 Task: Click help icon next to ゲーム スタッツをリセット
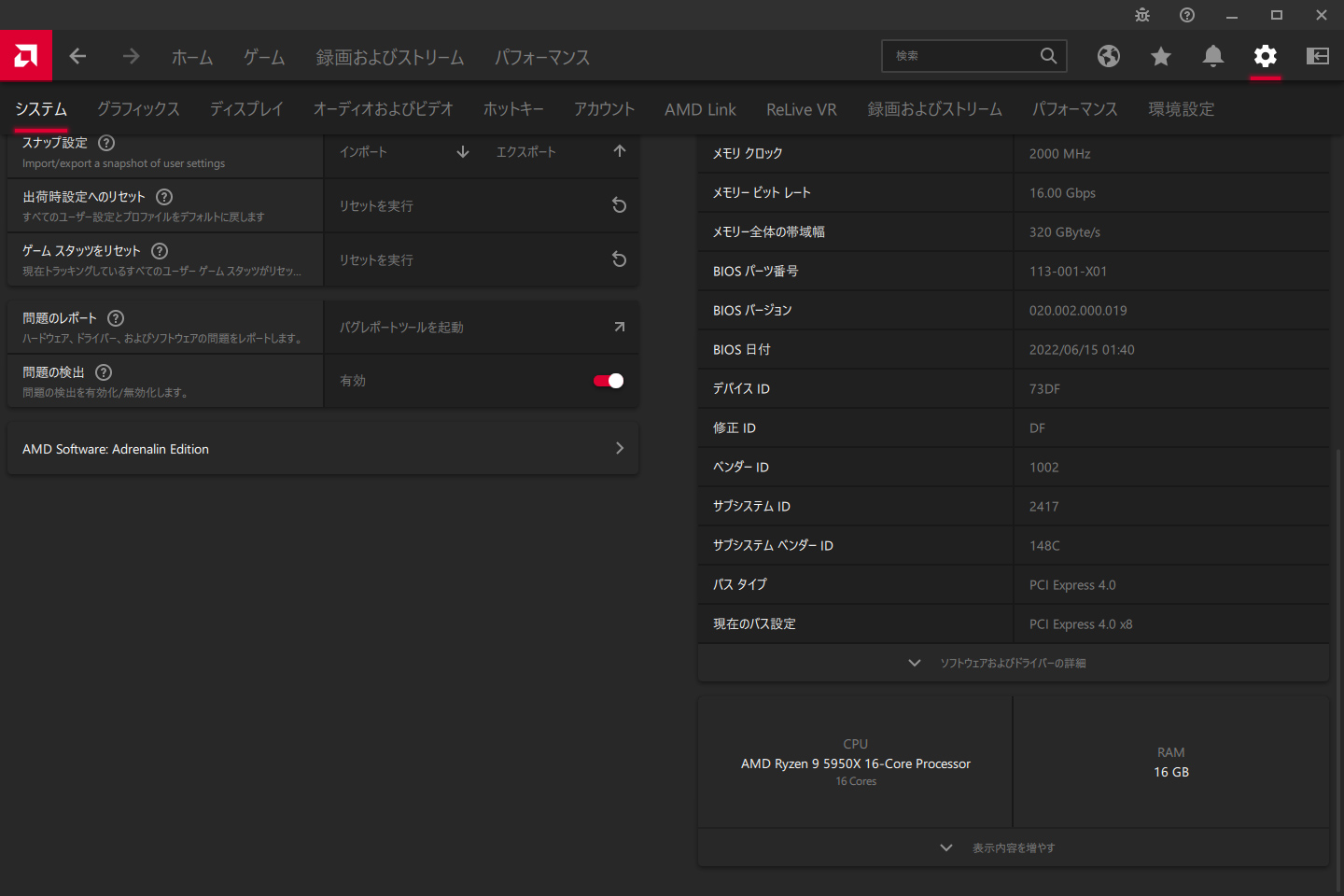160,251
